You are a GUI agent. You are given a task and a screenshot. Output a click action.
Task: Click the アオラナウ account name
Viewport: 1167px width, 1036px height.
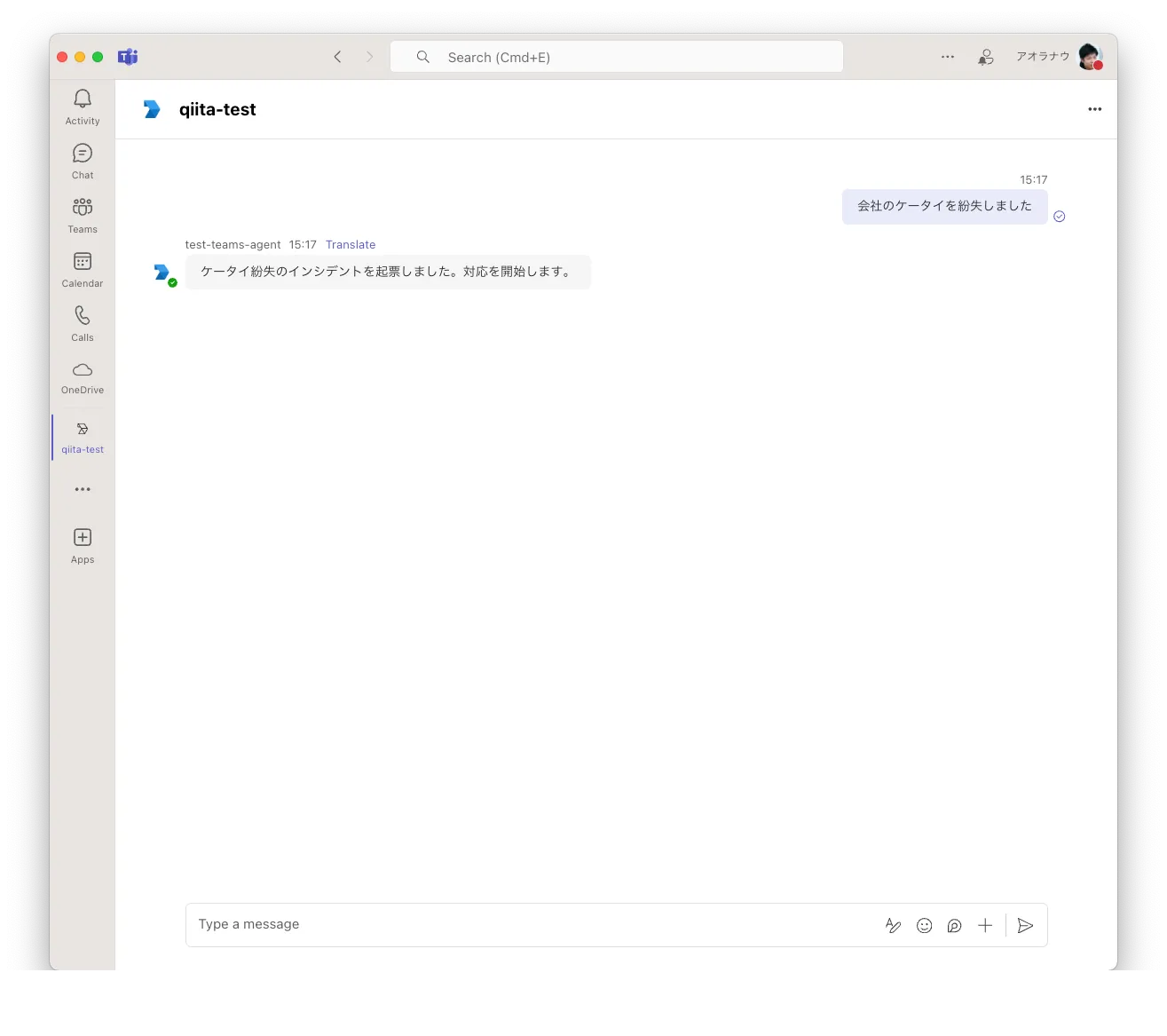(1043, 57)
